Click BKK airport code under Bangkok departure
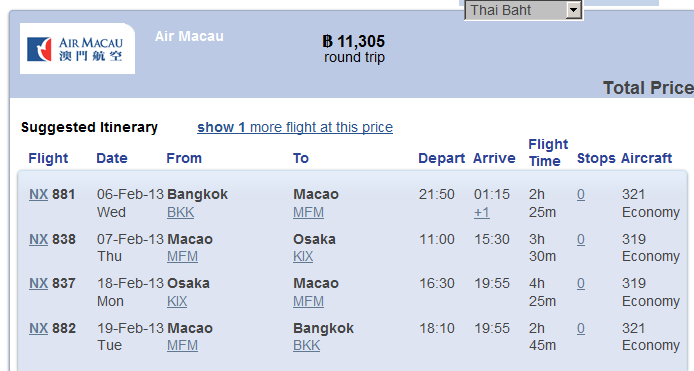 181,213
